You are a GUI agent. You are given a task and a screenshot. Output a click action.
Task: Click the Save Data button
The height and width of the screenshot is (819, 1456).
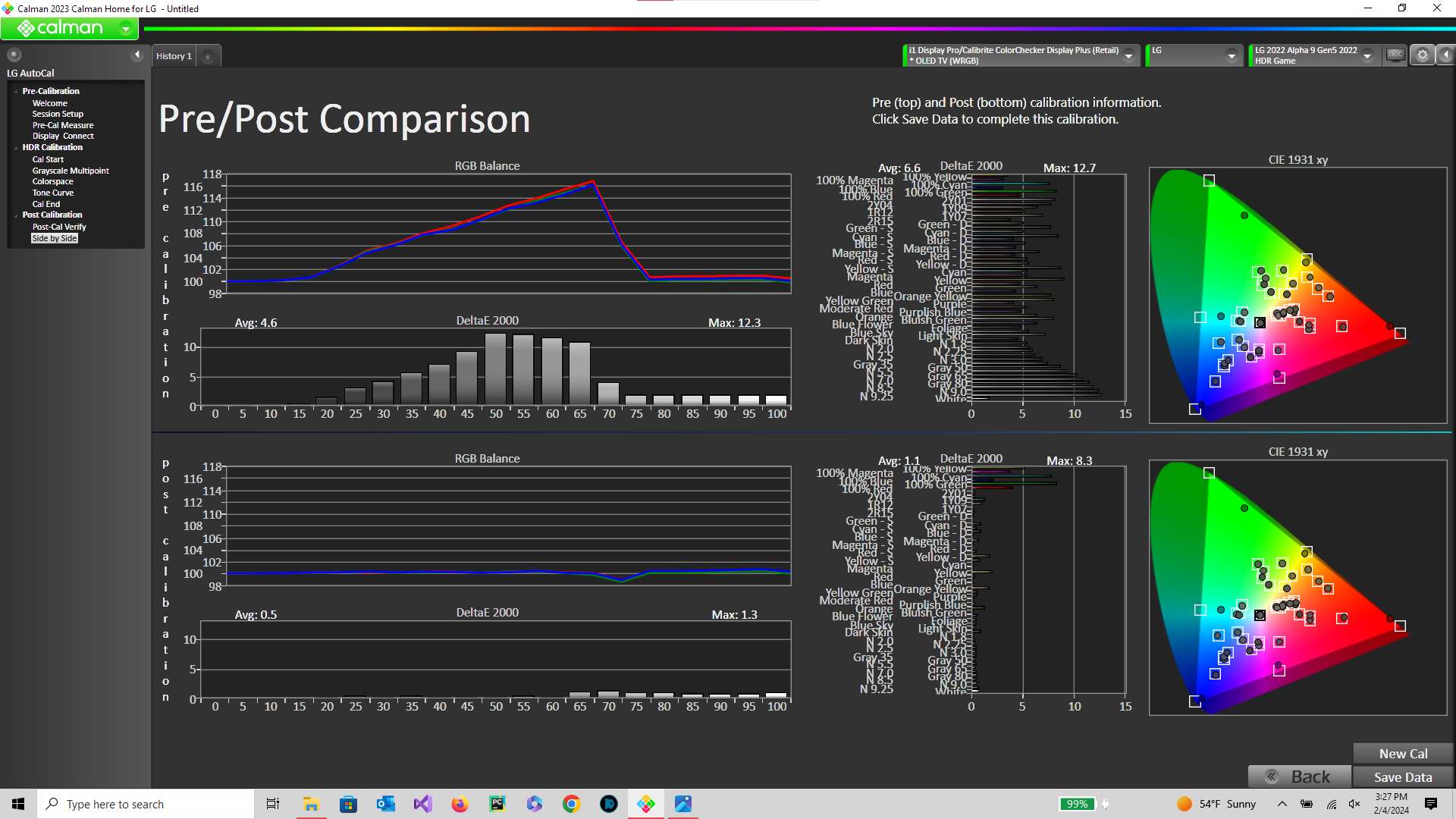point(1402,777)
